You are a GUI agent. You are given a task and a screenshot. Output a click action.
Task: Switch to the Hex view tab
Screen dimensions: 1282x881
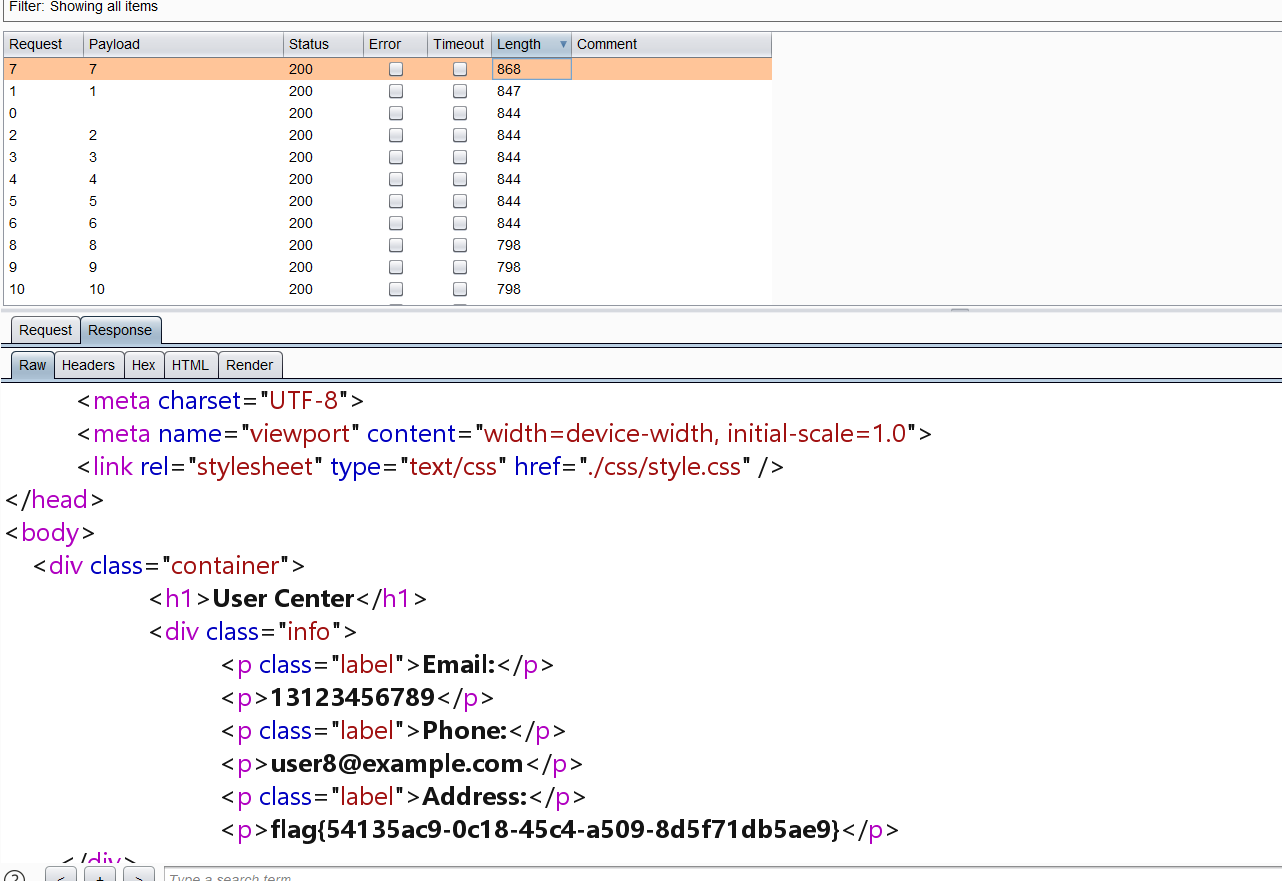[x=144, y=365]
